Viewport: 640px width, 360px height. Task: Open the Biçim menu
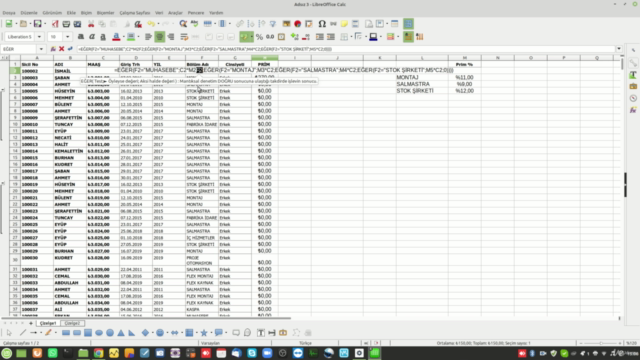pos(86,13)
